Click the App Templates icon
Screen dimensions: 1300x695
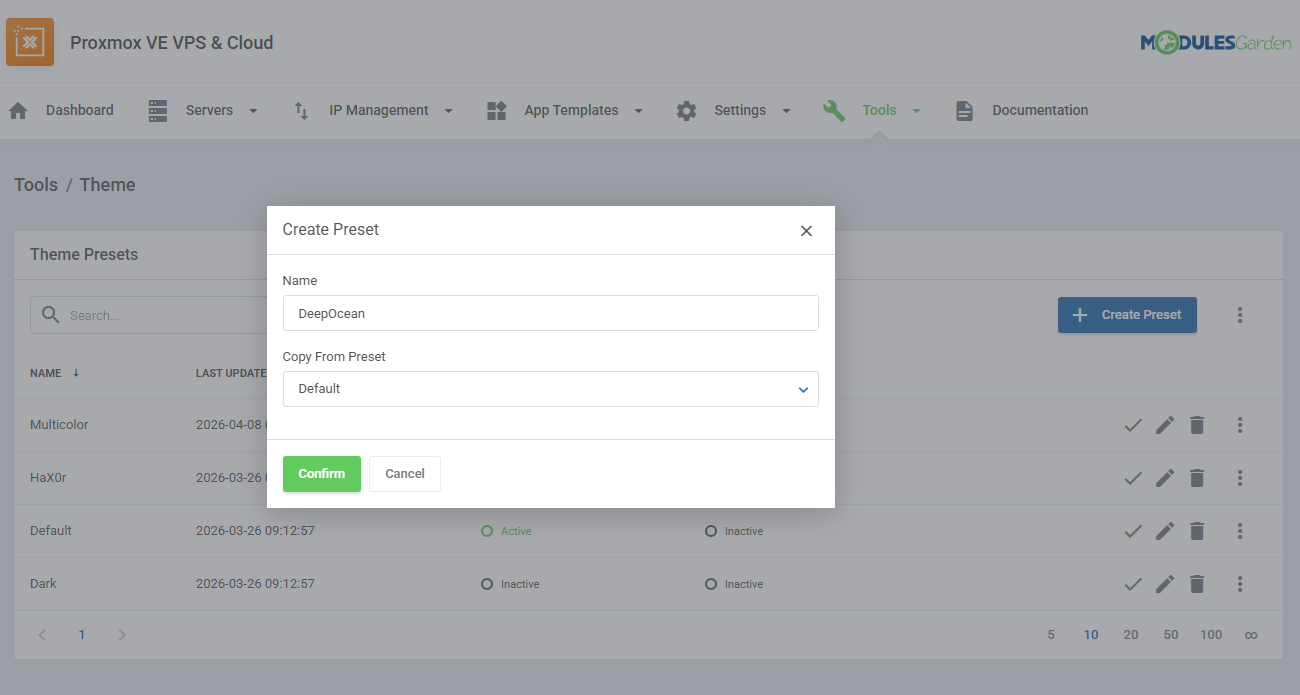pos(497,111)
